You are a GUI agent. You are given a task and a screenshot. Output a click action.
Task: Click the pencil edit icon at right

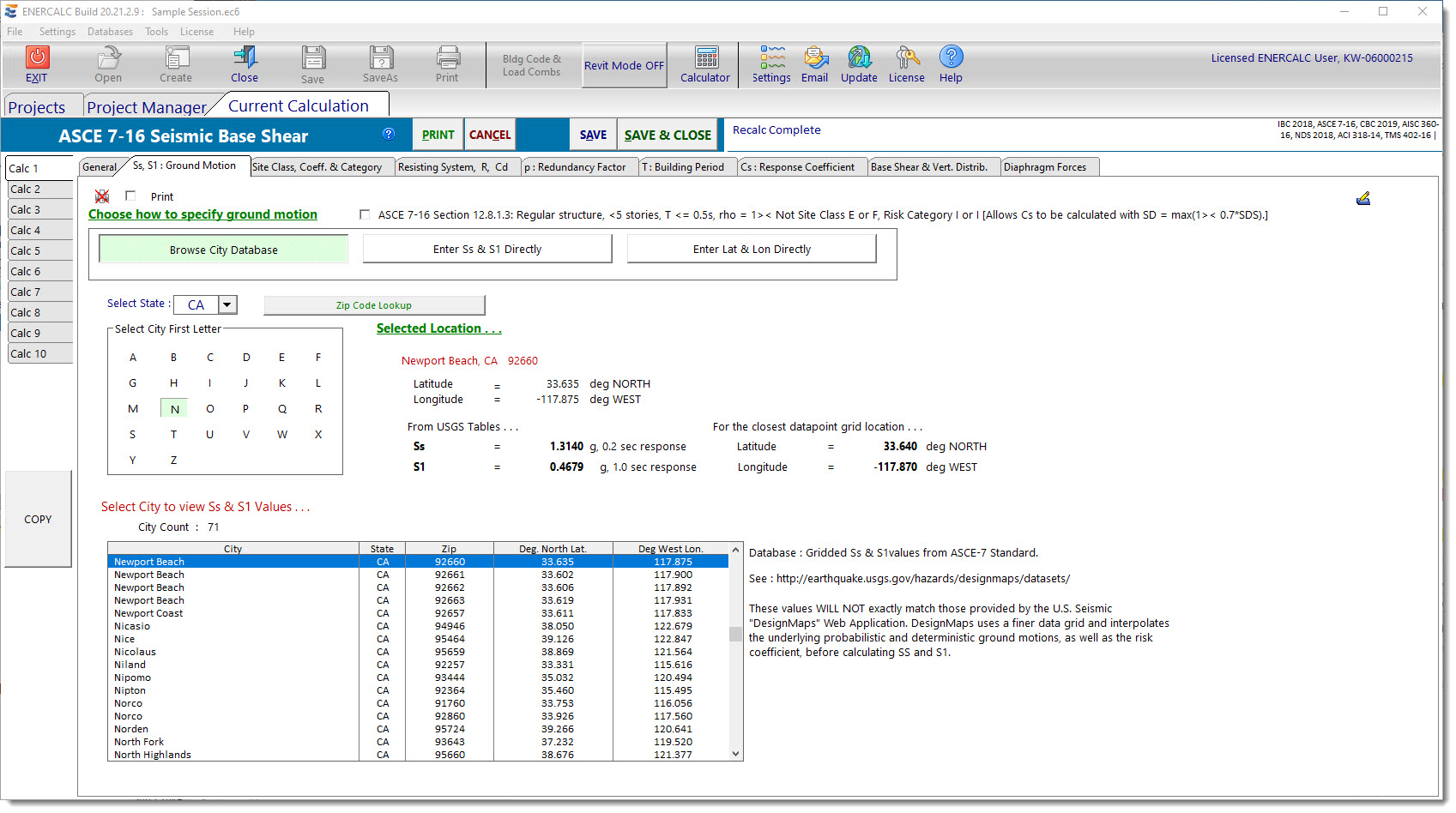click(x=1362, y=199)
